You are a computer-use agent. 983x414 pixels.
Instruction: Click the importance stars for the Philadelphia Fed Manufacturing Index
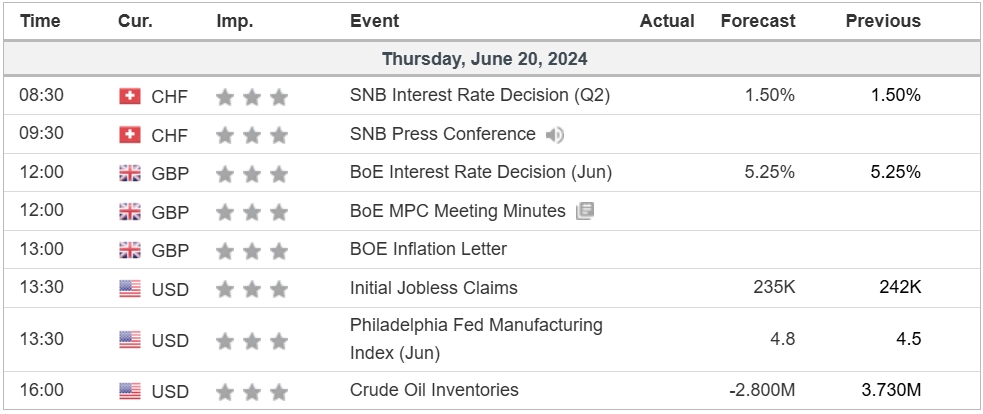(251, 340)
